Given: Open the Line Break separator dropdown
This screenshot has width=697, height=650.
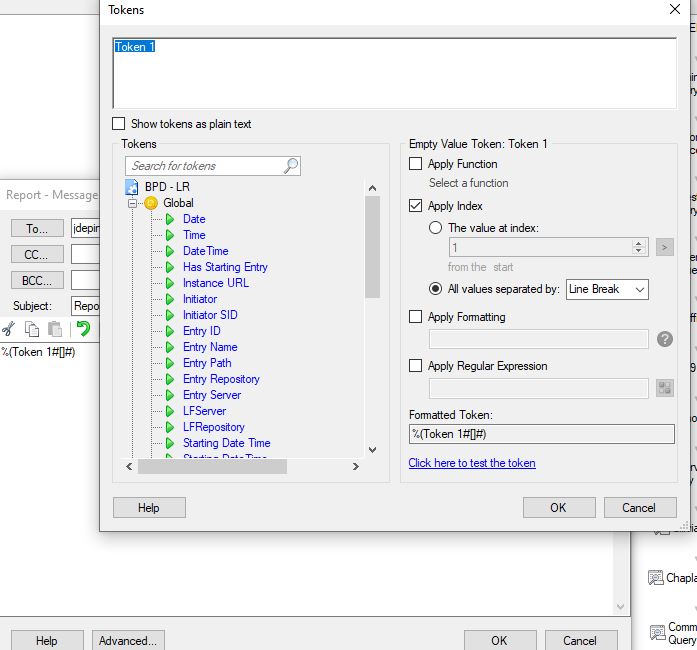Looking at the screenshot, I should [607, 289].
